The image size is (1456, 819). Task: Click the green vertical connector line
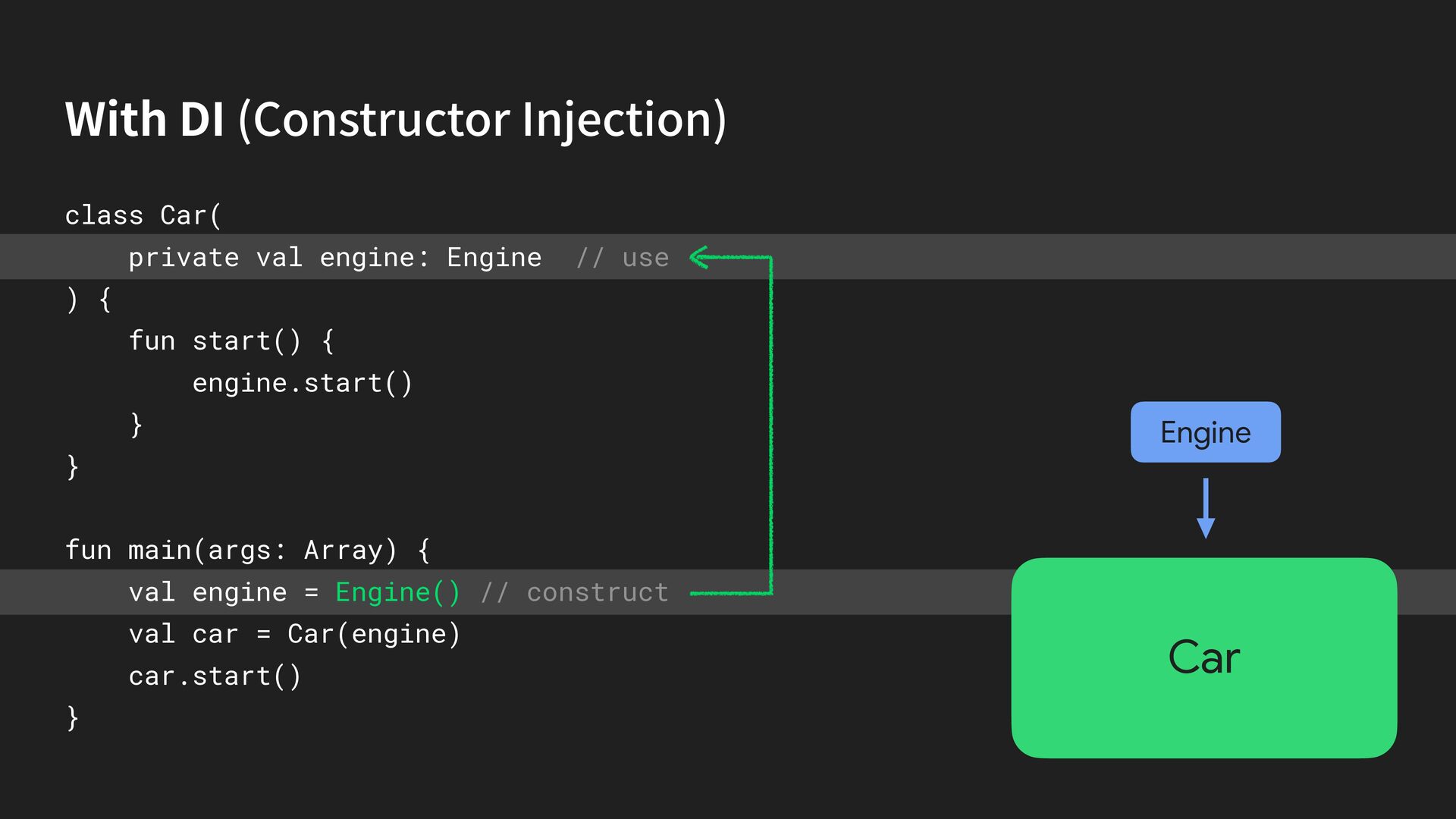coord(770,425)
